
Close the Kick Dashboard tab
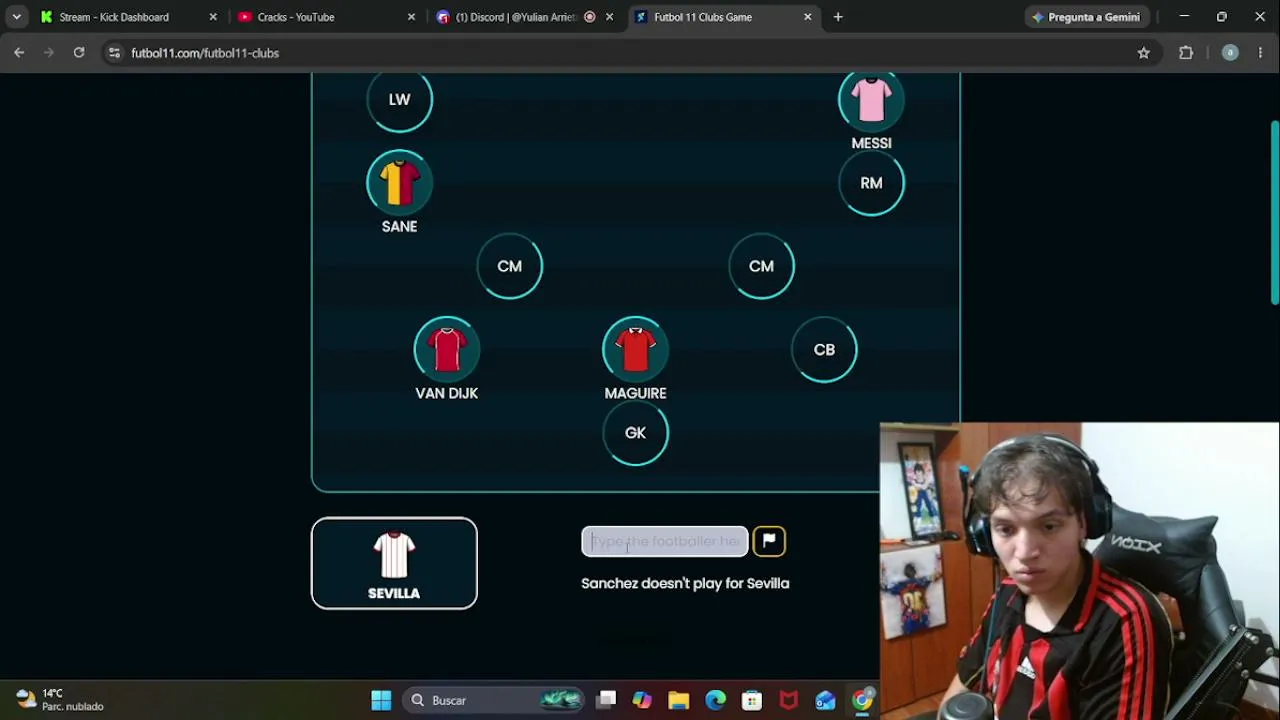(213, 17)
